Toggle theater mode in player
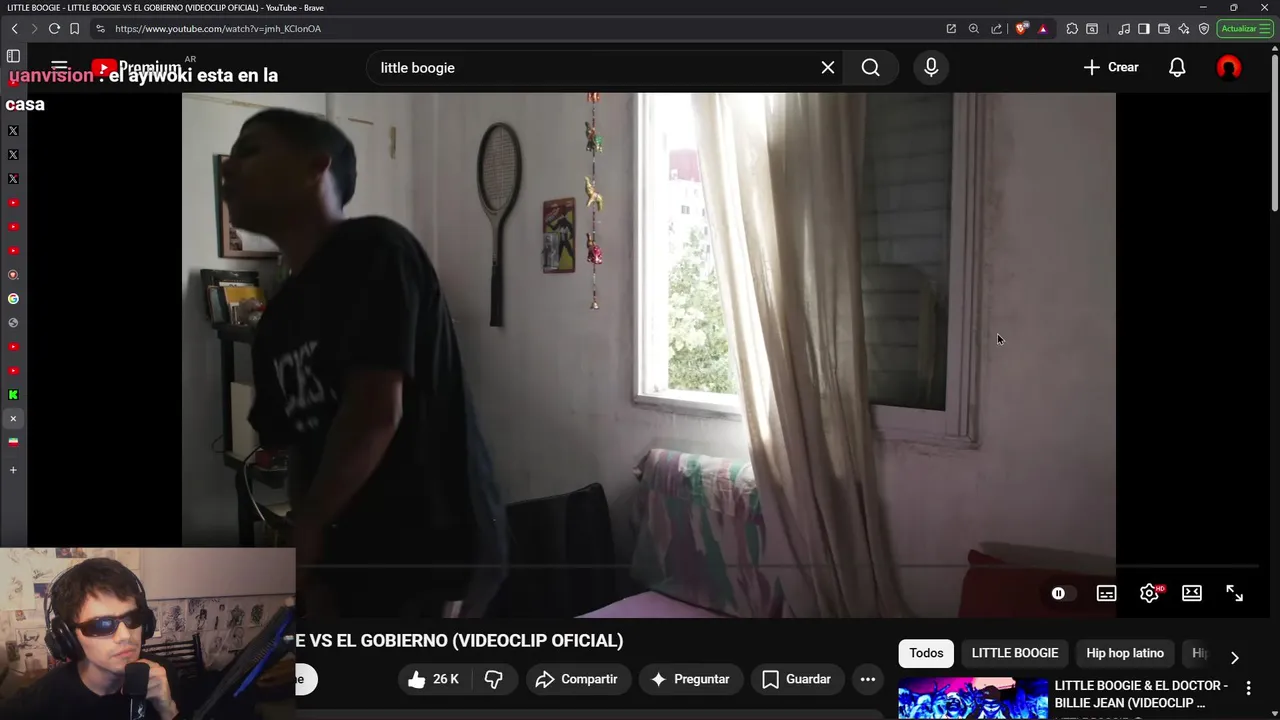This screenshot has height=720, width=1280. 1192,594
